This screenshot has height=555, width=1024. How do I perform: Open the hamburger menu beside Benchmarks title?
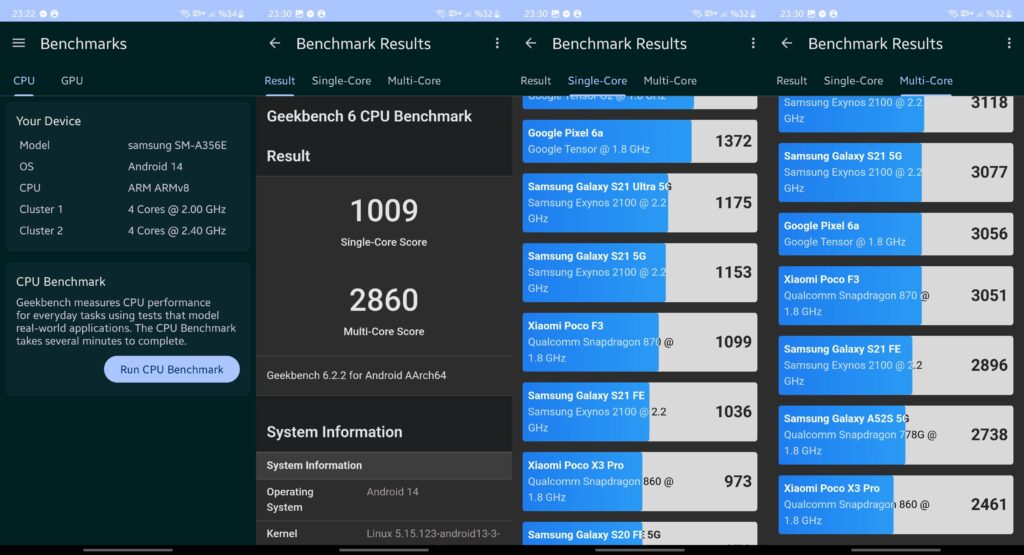pyautogui.click(x=18, y=44)
